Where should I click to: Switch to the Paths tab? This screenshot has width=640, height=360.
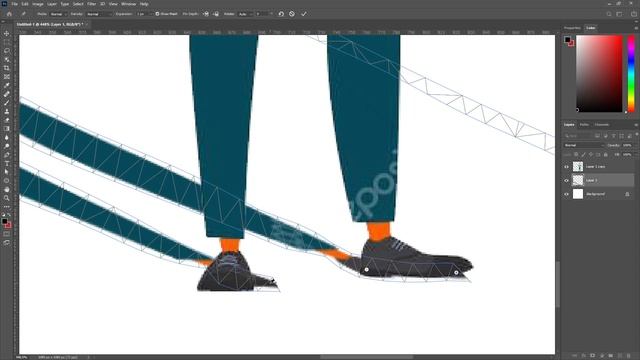coord(584,125)
